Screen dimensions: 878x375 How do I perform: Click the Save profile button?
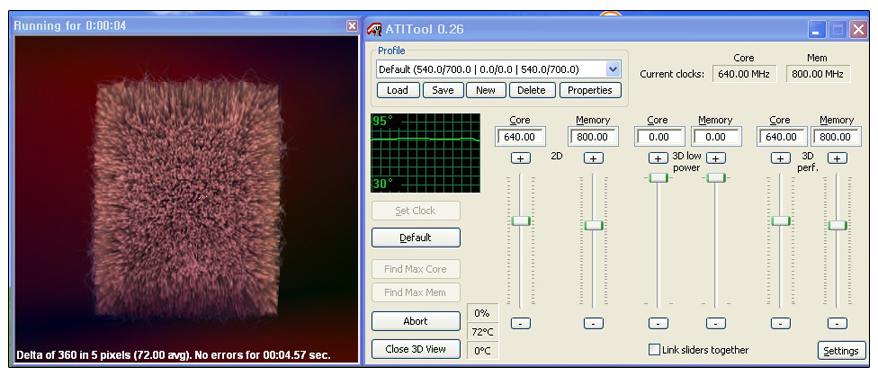443,90
